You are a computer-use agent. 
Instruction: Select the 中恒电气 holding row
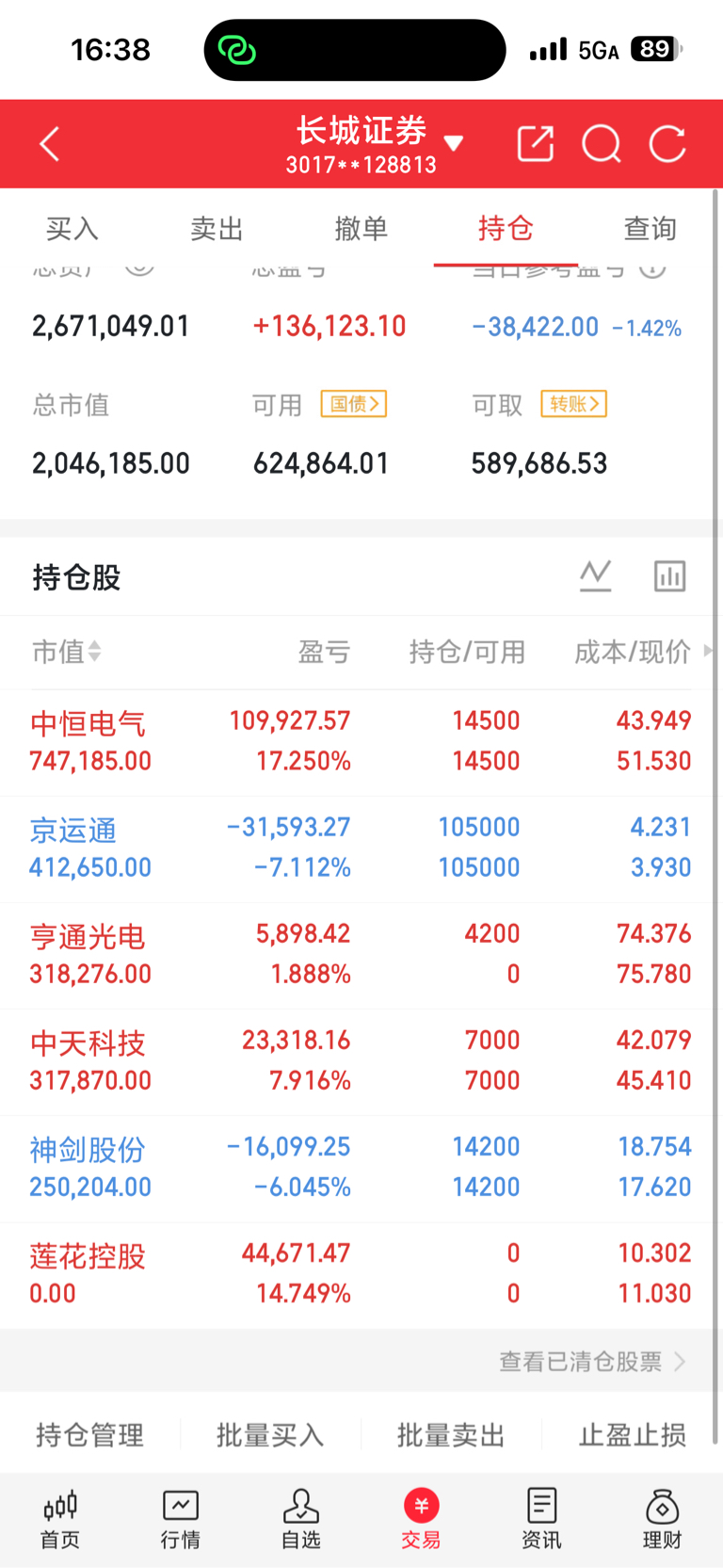(x=361, y=742)
